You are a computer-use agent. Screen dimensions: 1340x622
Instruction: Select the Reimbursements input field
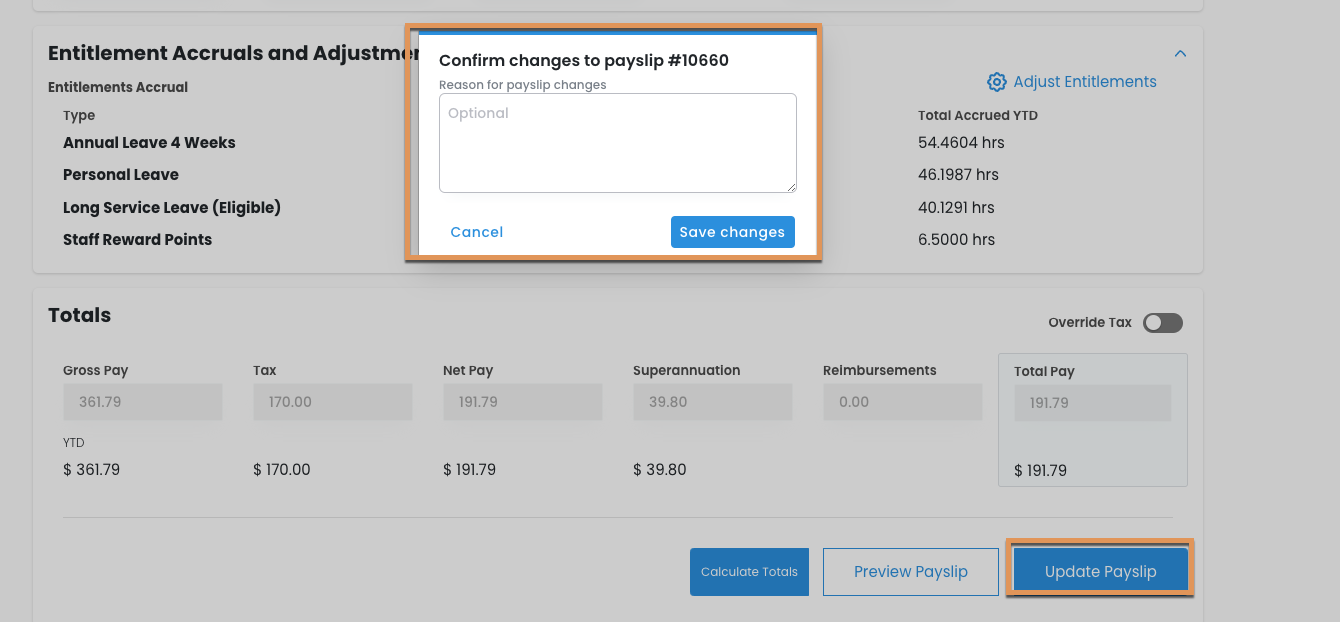[902, 402]
